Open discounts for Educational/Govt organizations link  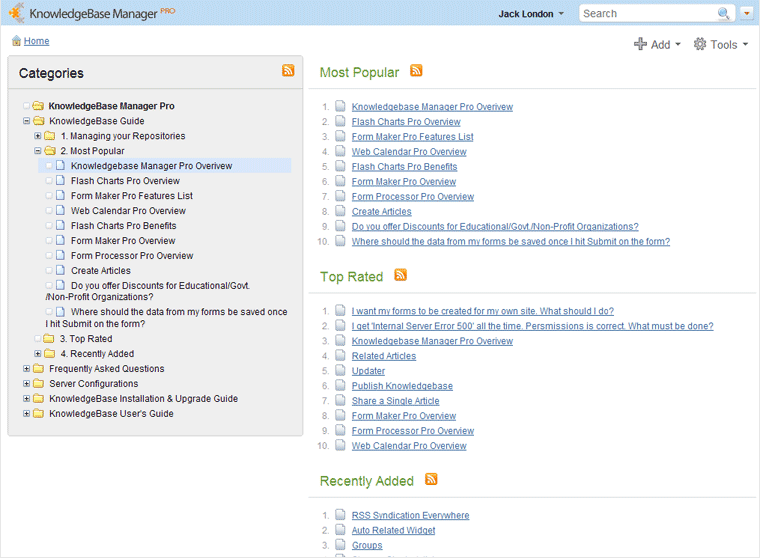495,226
